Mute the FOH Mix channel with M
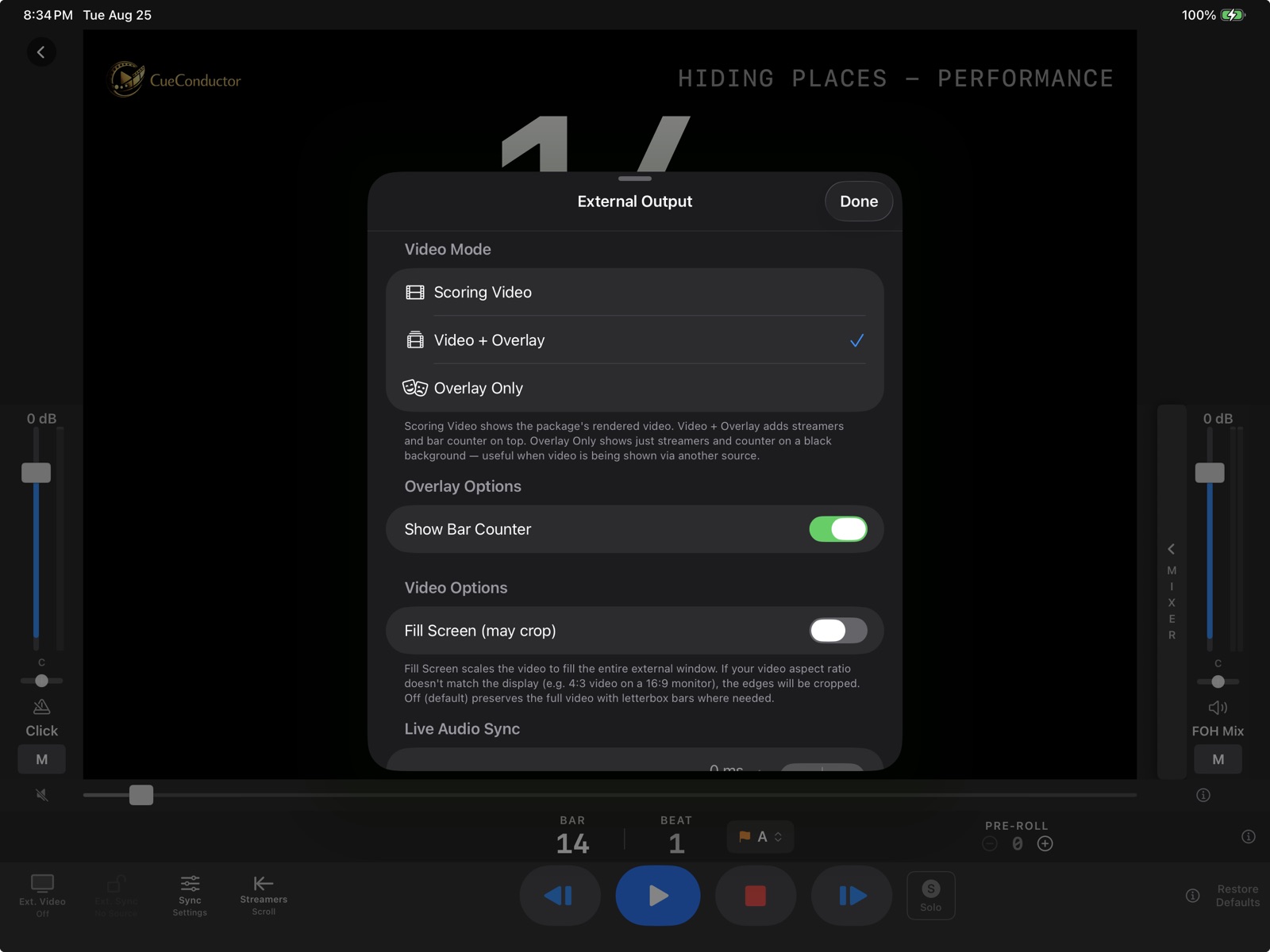This screenshot has height=952, width=1270. pos(1218,759)
